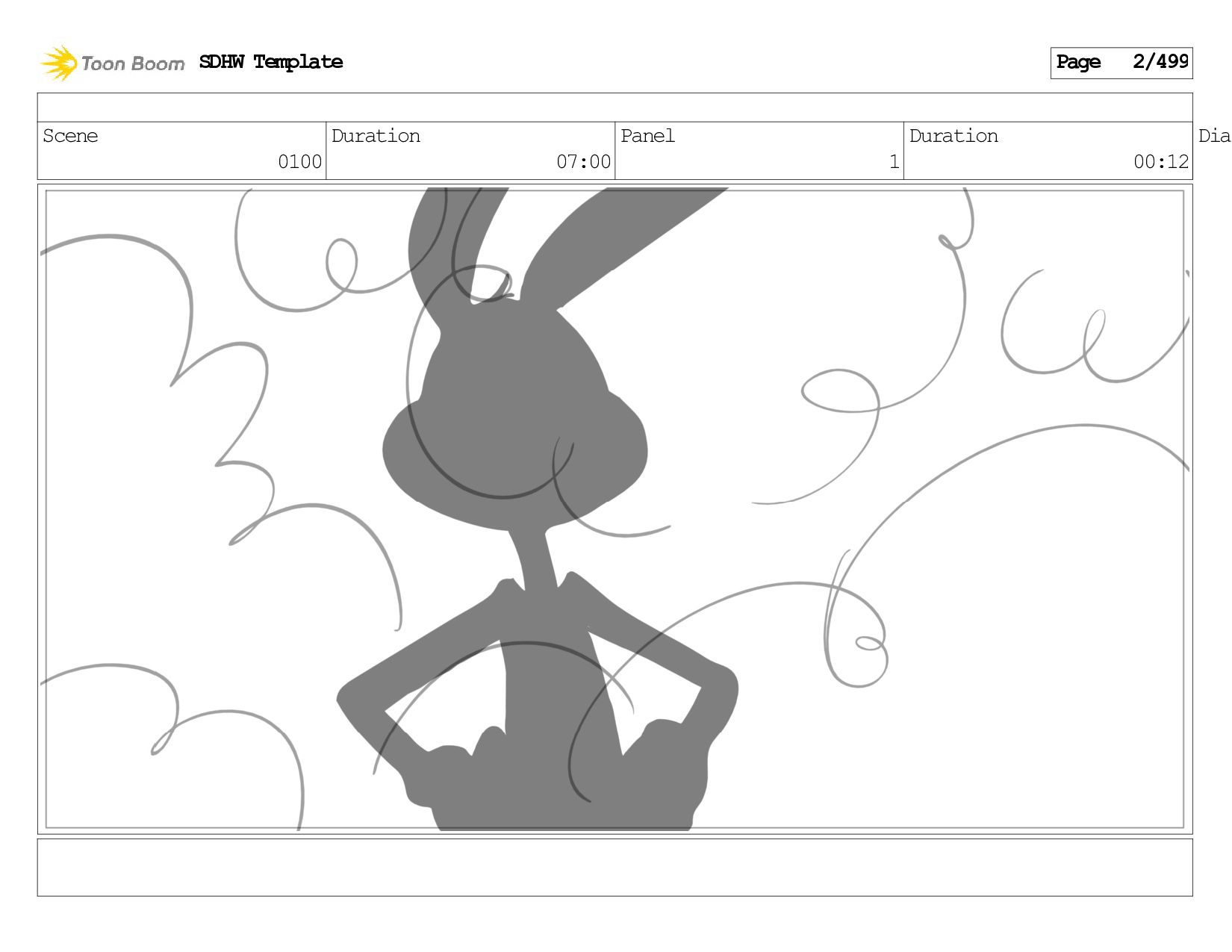Click the 'Duration' label beside Scene
The height and width of the screenshot is (952, 1232).
pos(376,136)
